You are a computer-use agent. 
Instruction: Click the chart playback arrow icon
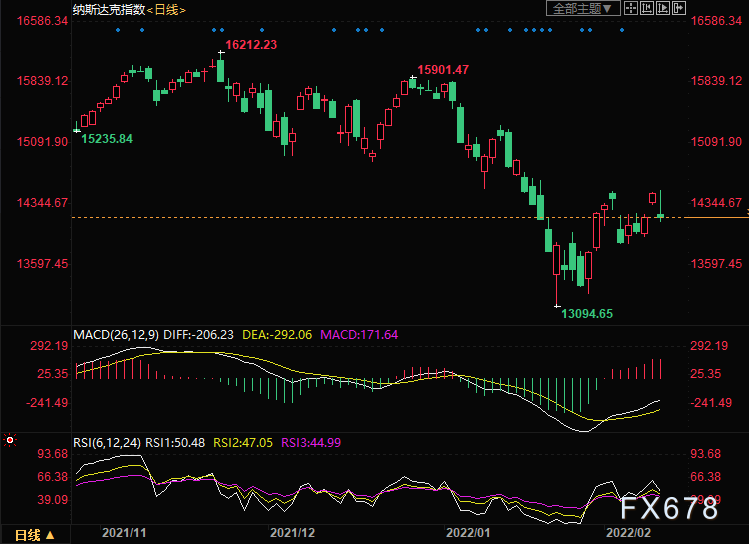pyautogui.click(x=663, y=8)
